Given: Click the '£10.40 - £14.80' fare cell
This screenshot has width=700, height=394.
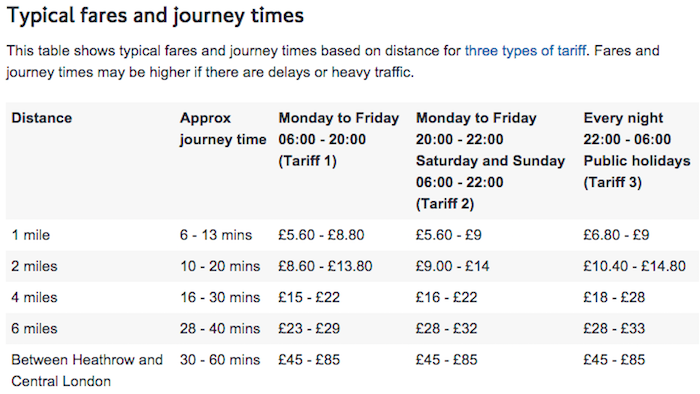Looking at the screenshot, I should pos(634,266).
